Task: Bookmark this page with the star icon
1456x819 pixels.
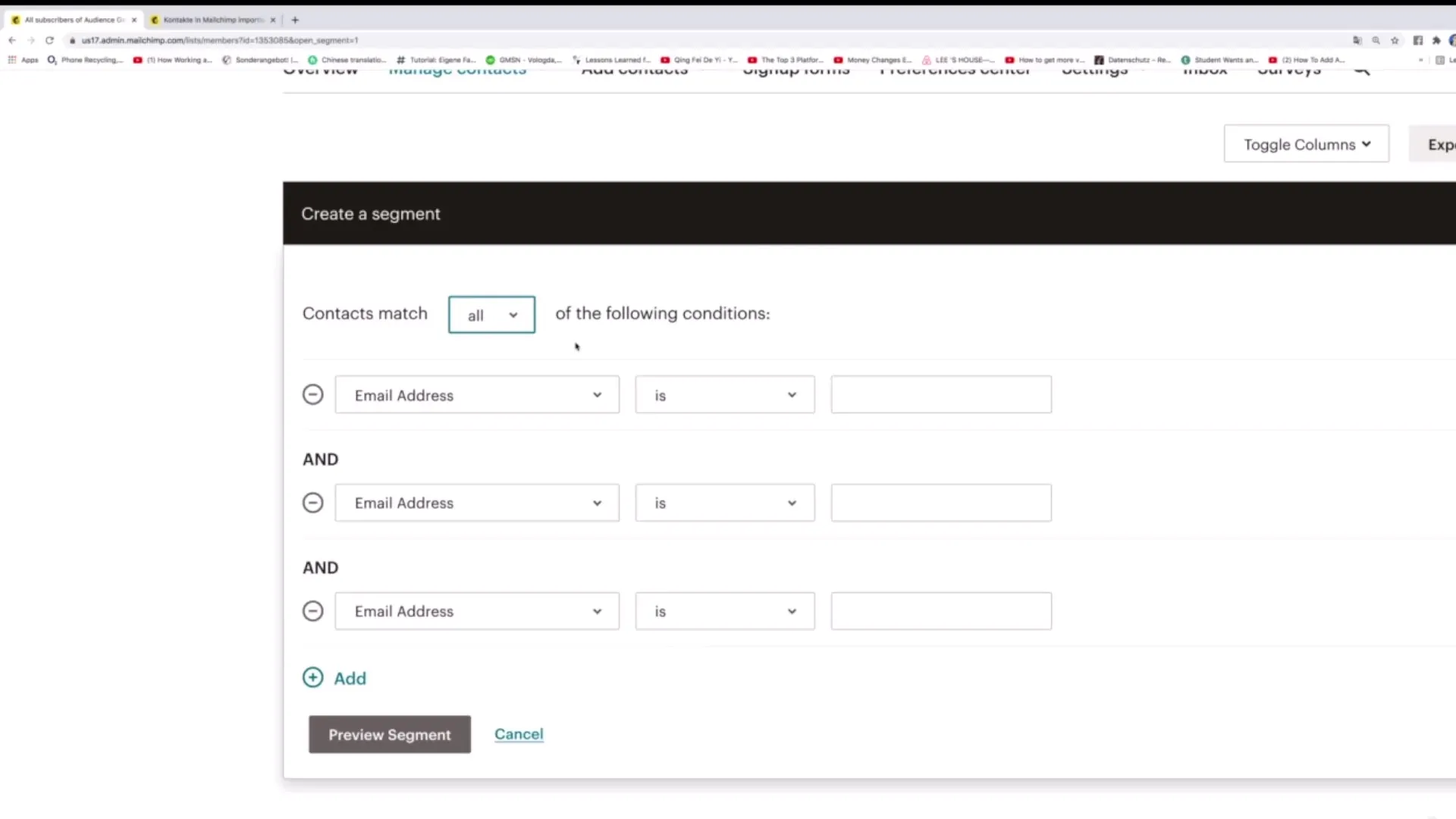Action: tap(1395, 40)
